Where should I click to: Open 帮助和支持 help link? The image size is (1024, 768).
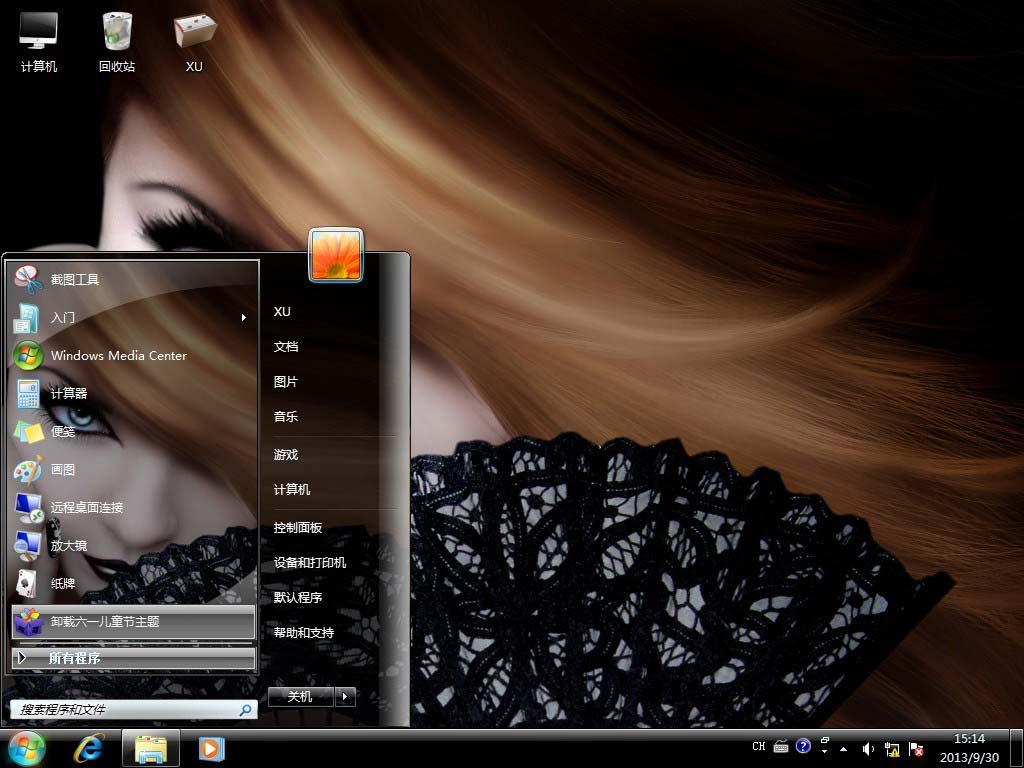coord(304,633)
